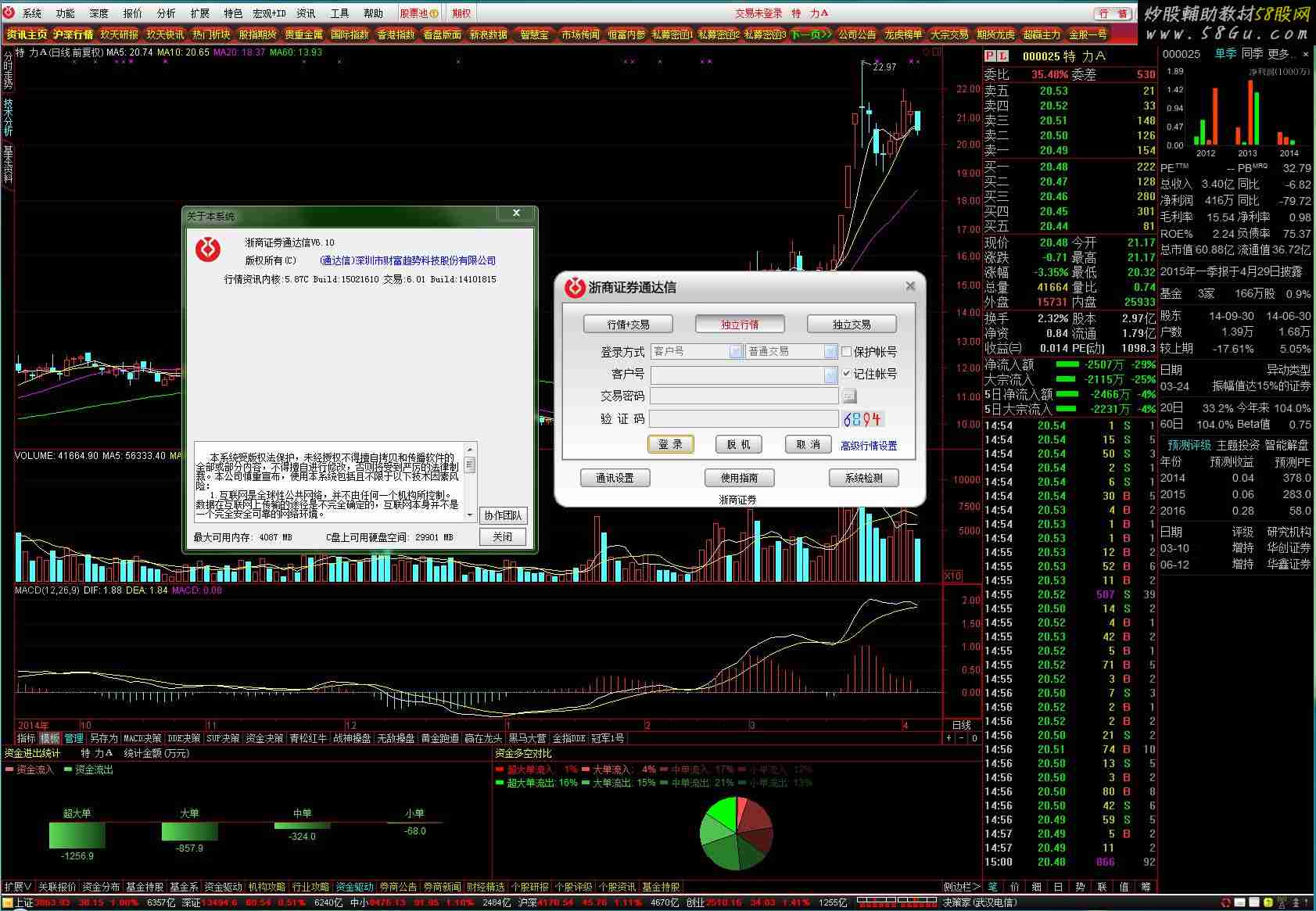Click 取消 in the login dialog
The width and height of the screenshot is (1316, 911).
(x=808, y=444)
